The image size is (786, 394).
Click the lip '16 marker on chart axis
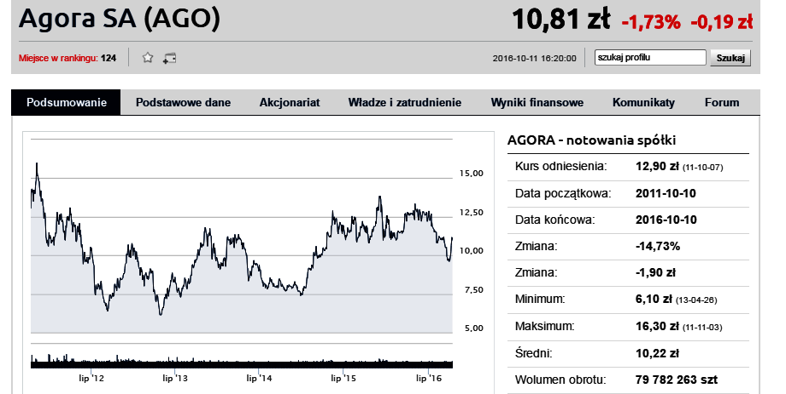[x=429, y=378]
